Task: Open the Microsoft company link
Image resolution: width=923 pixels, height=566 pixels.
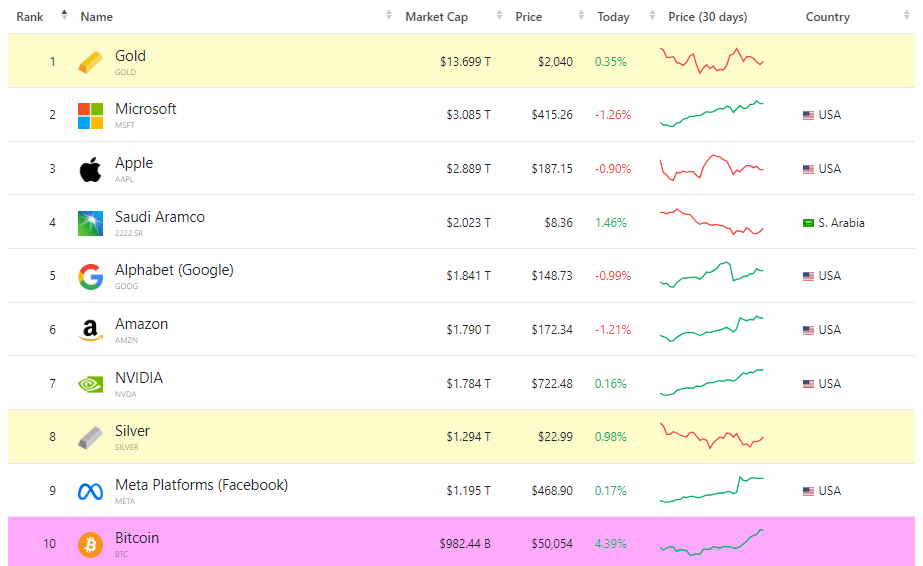Action: pyautogui.click(x=145, y=109)
